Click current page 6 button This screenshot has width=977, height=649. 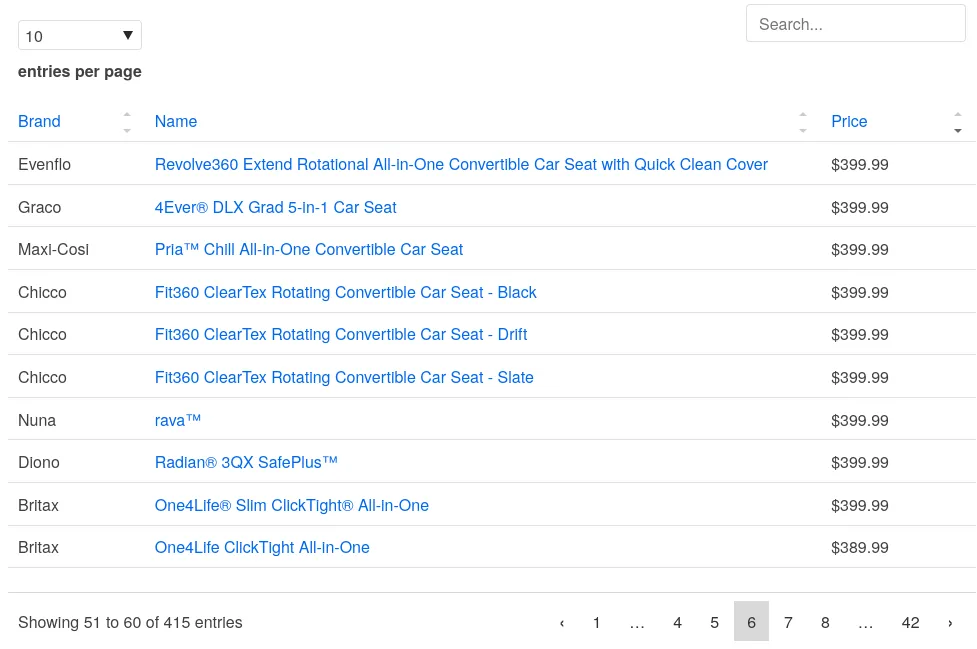[x=751, y=622]
